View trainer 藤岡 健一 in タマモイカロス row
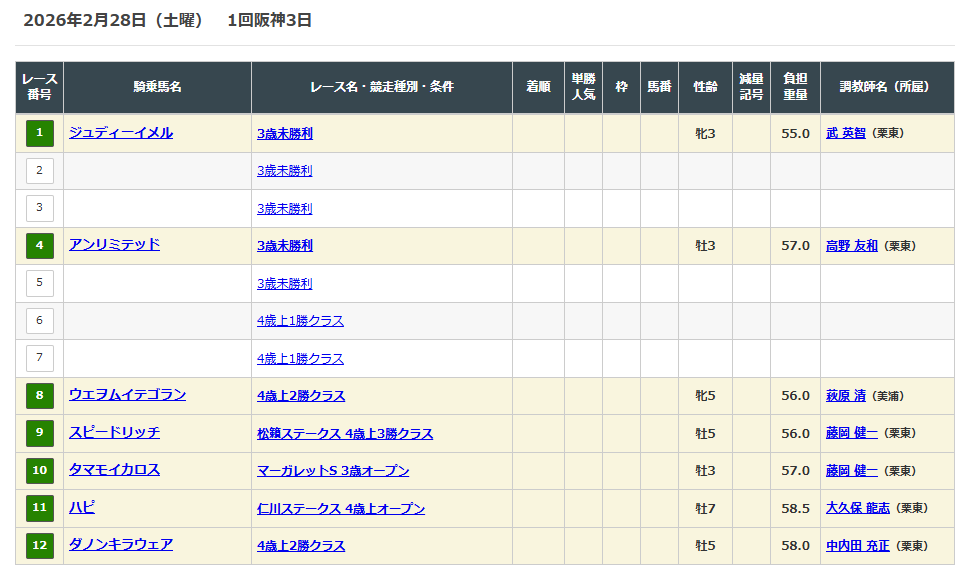The image size is (968, 571). (x=851, y=471)
